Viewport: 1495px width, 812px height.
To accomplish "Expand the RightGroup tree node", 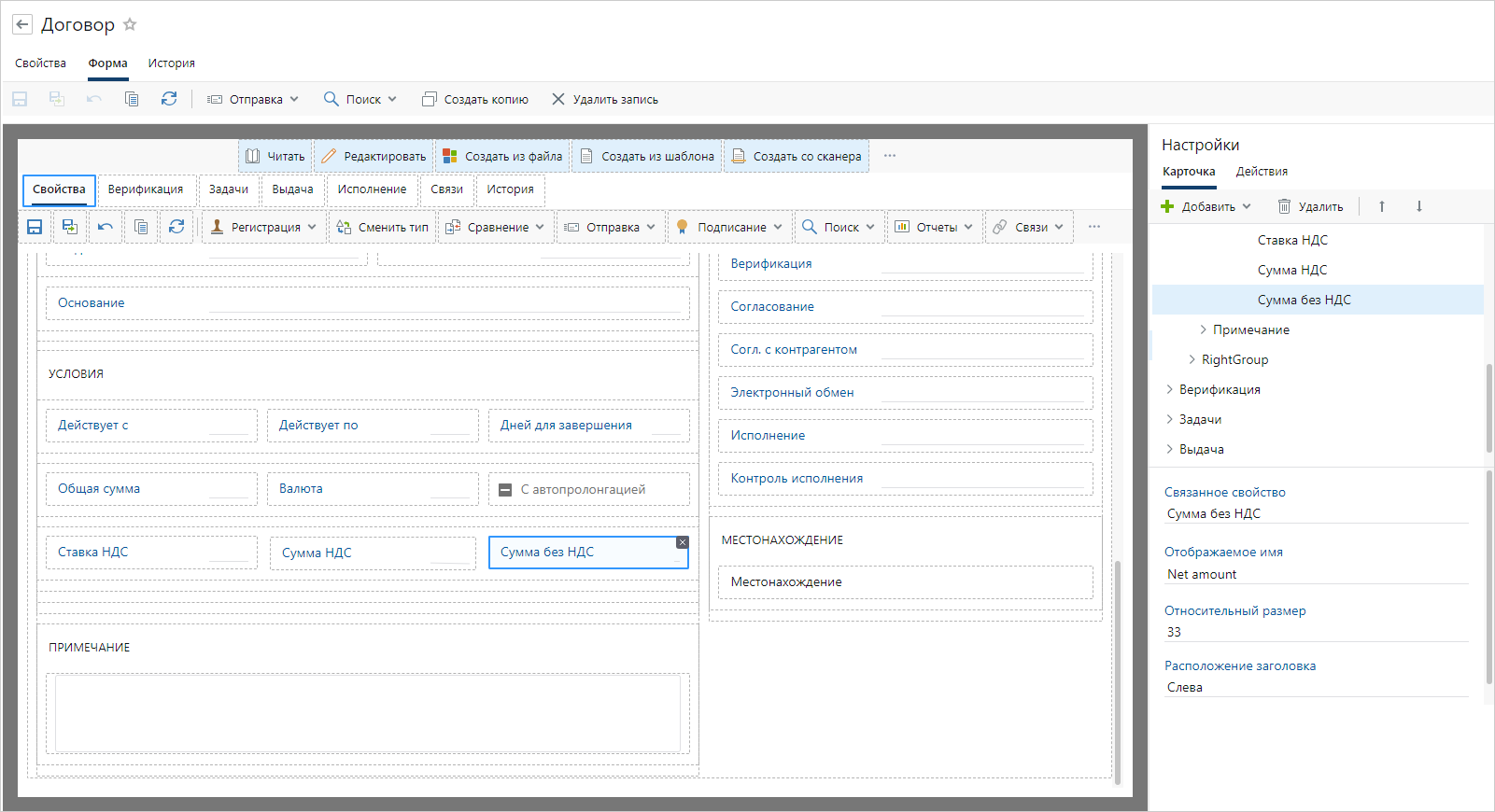I will click(x=1192, y=359).
